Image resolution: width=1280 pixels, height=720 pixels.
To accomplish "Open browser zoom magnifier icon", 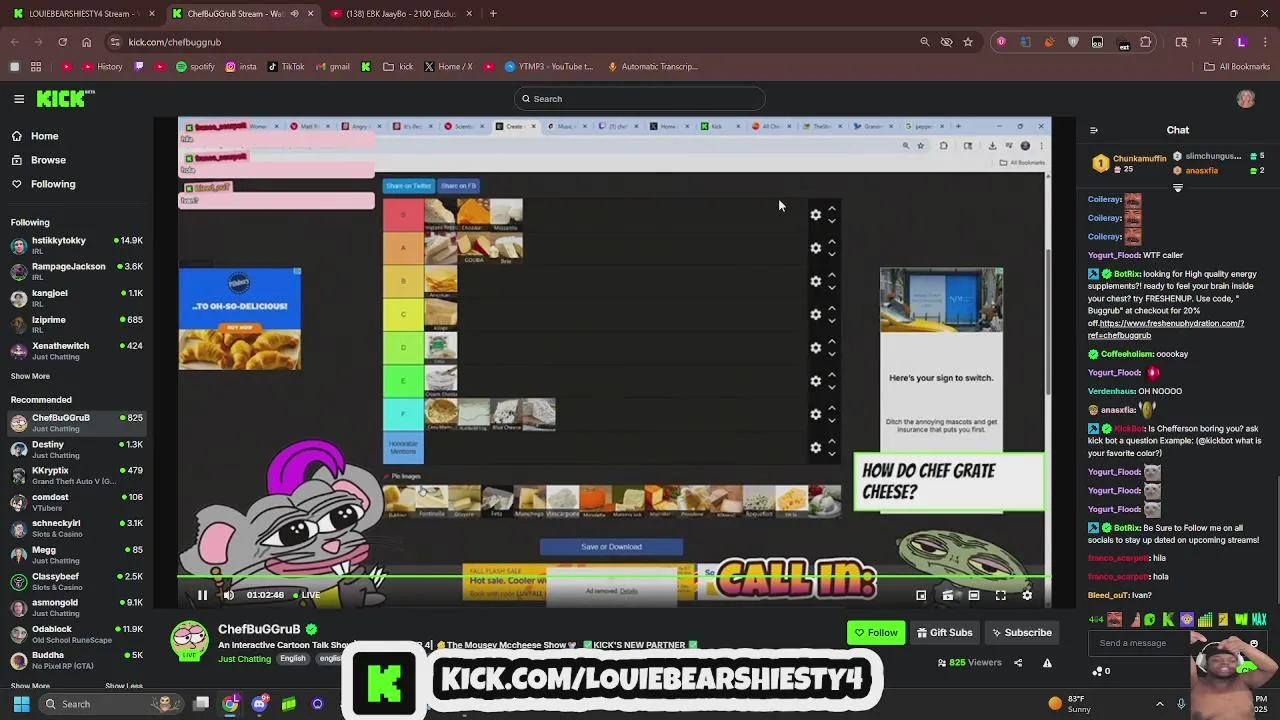I will pyautogui.click(x=925, y=42).
